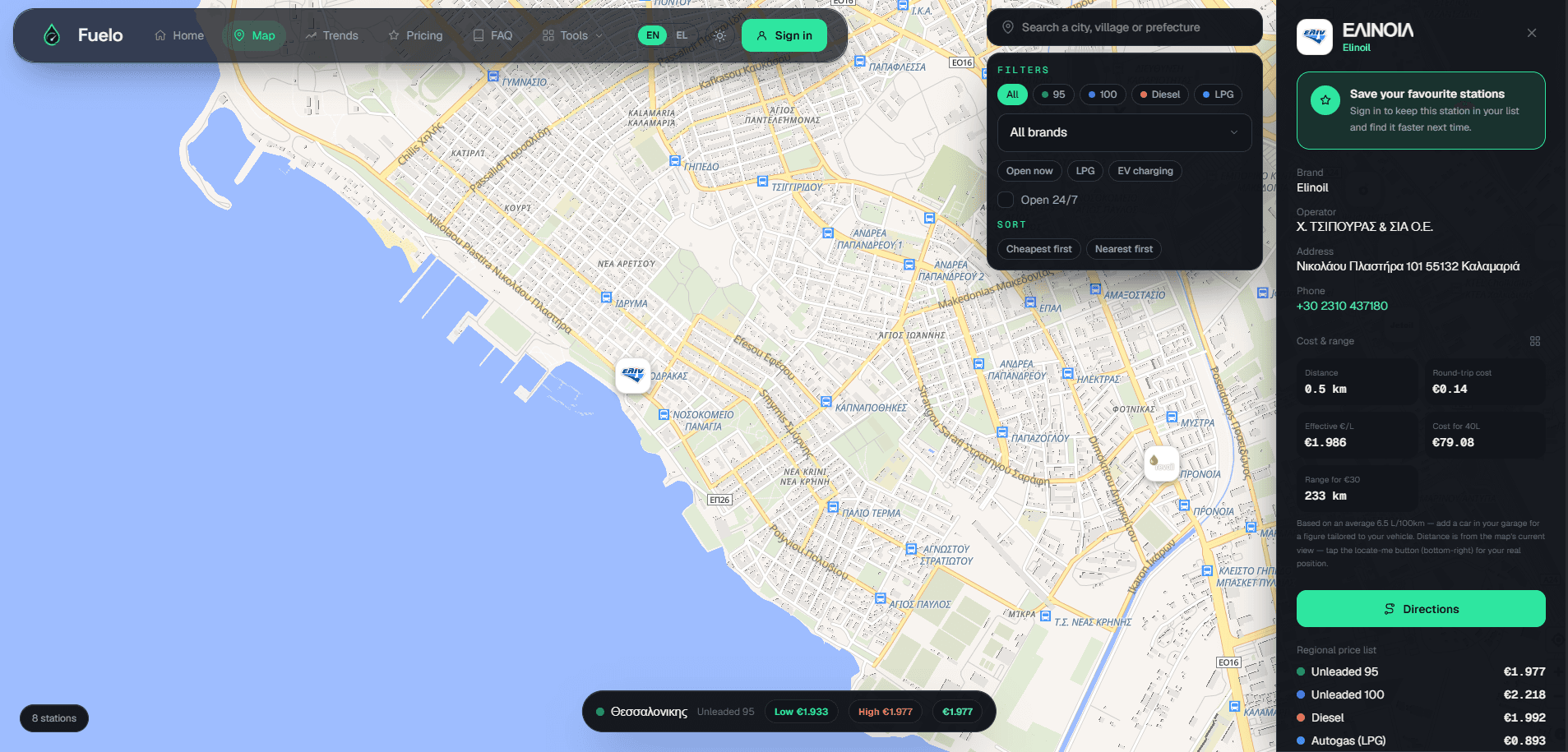The image size is (1568, 752).
Task: Filter stations by LPG fuel type
Action: tap(1218, 95)
